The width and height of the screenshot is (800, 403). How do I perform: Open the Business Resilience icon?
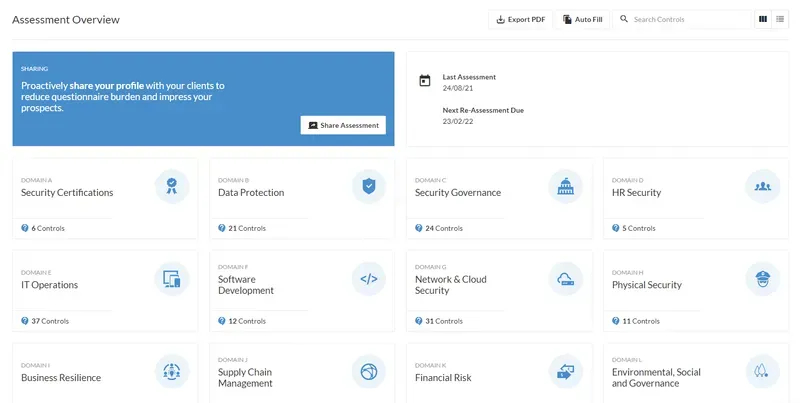tap(172, 372)
